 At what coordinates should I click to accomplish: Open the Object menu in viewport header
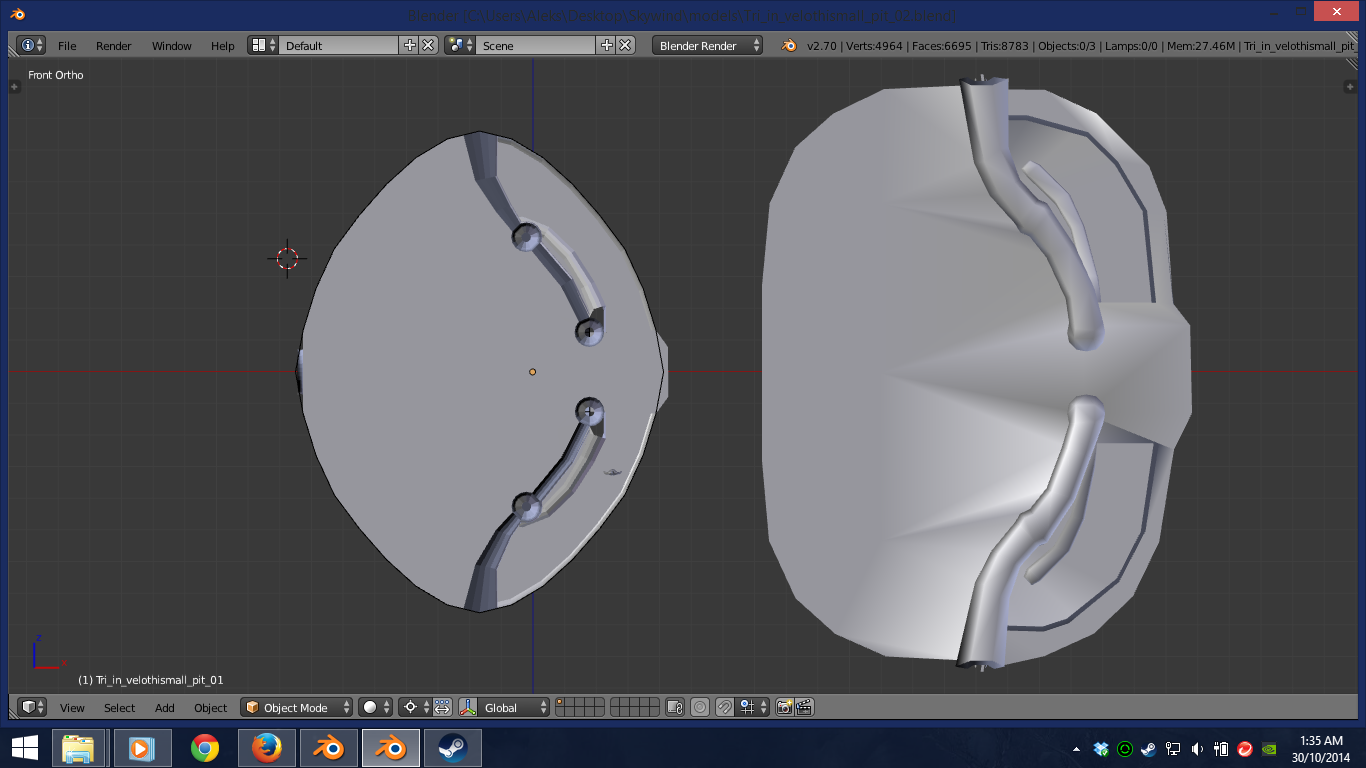point(211,708)
